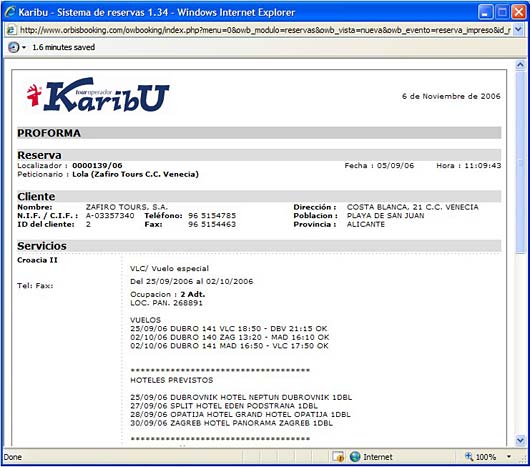Click the Cliente section heading
This screenshot has width=530, height=467.
point(36,196)
